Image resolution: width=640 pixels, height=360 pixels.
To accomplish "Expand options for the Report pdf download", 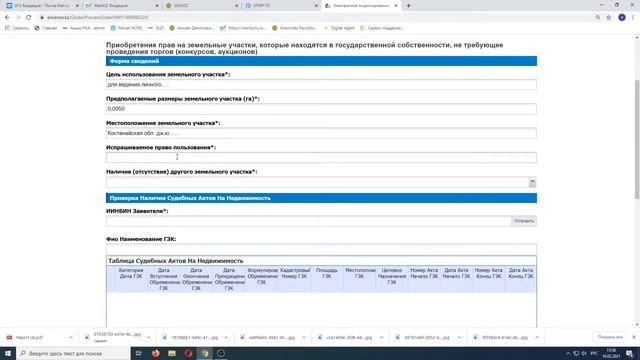I will point(71,338).
